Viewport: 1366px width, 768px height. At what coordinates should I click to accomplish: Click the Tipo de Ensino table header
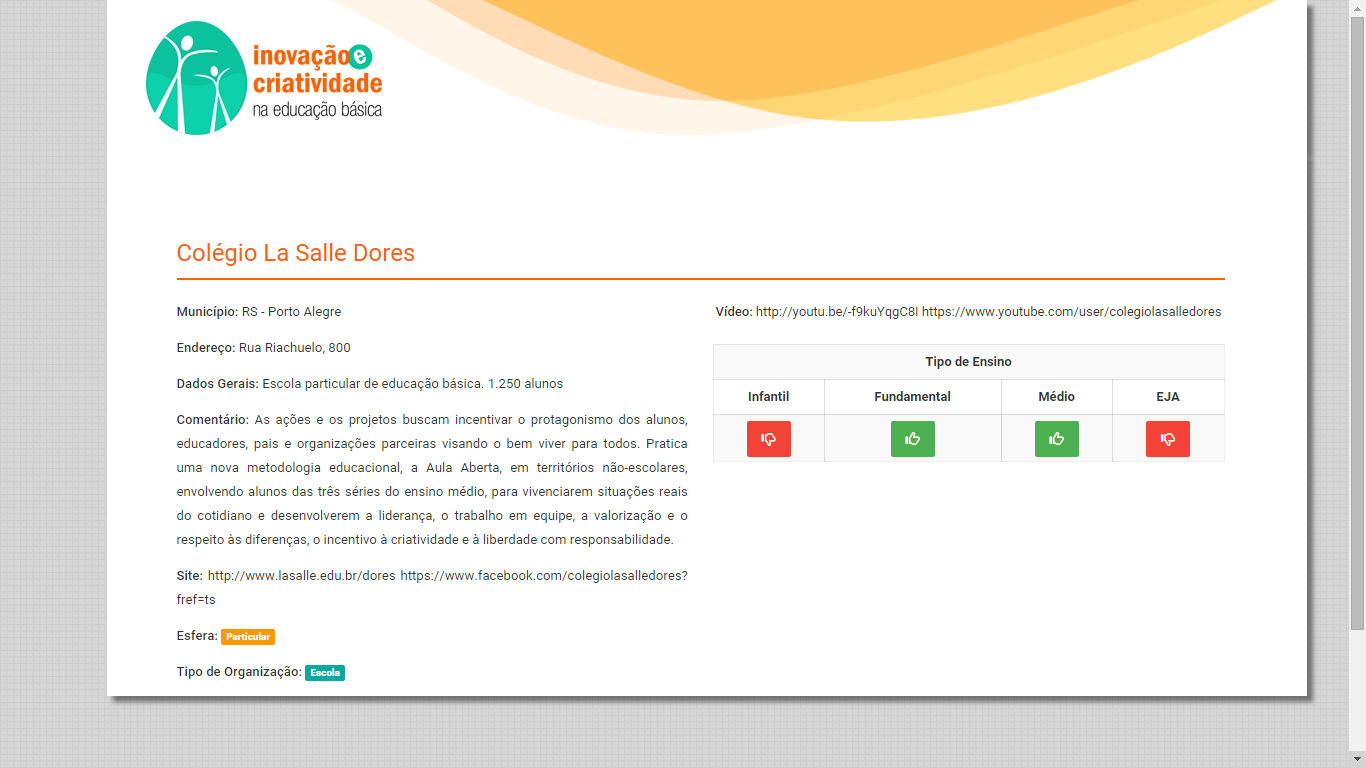pyautogui.click(x=968, y=362)
